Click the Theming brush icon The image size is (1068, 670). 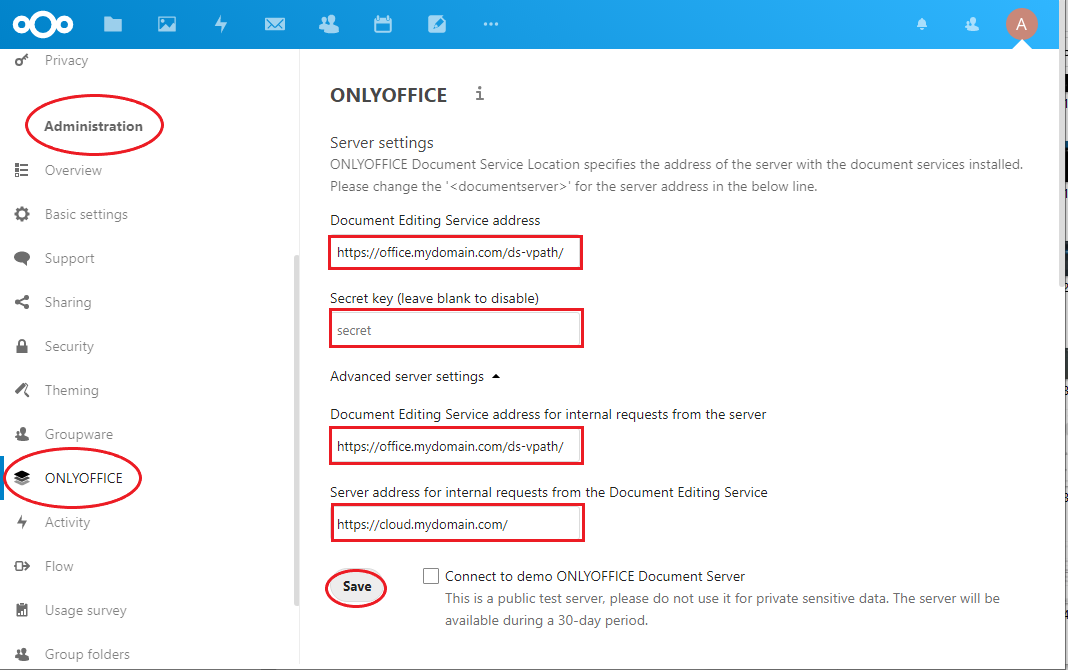22,390
